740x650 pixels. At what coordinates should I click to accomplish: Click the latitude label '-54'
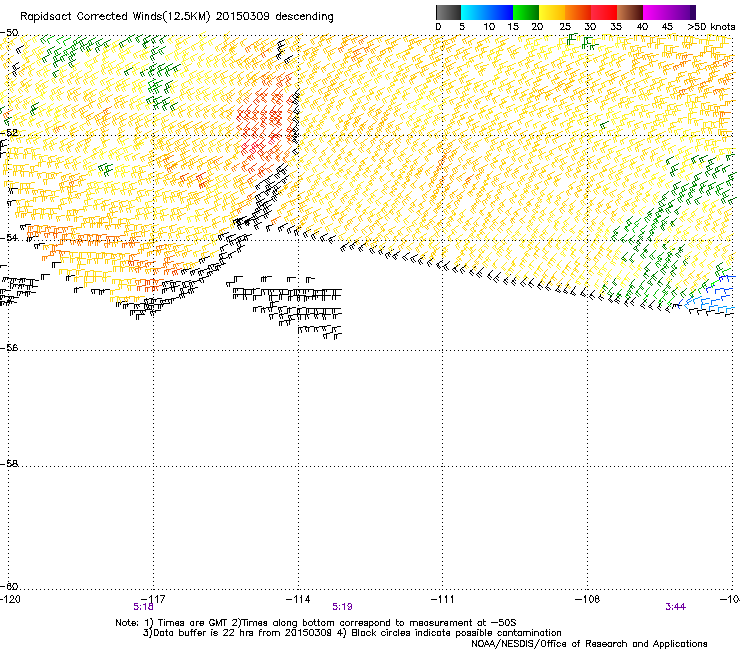click(x=9, y=237)
